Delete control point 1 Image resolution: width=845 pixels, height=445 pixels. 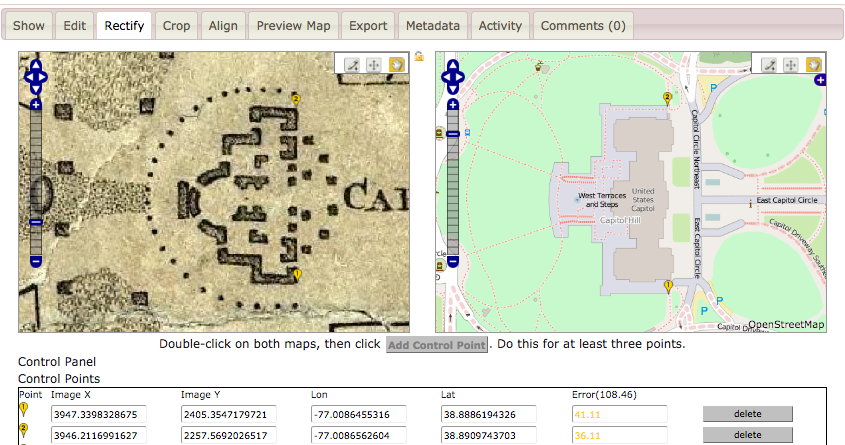(747, 414)
